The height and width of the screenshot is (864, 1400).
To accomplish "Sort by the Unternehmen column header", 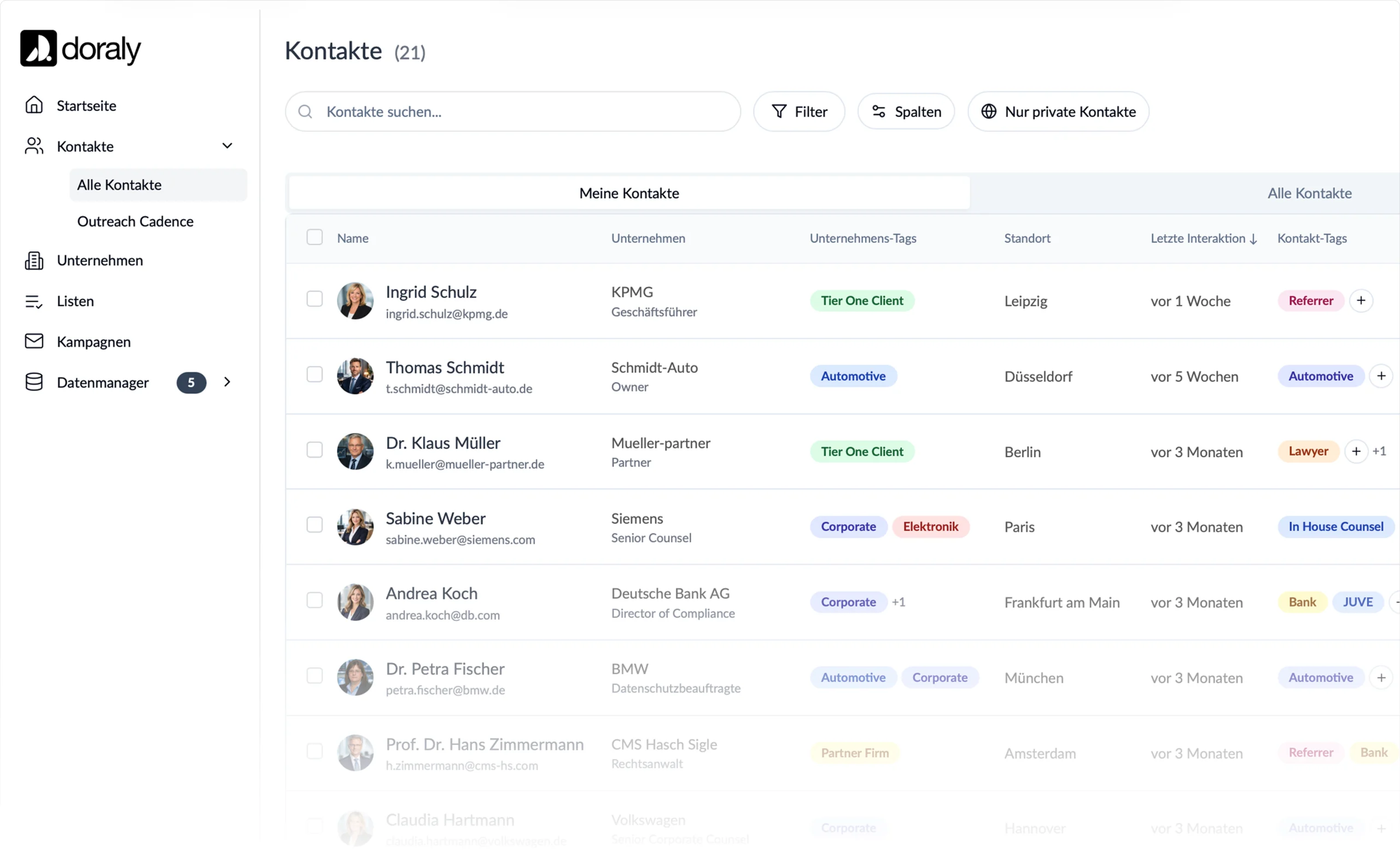I will coord(648,238).
